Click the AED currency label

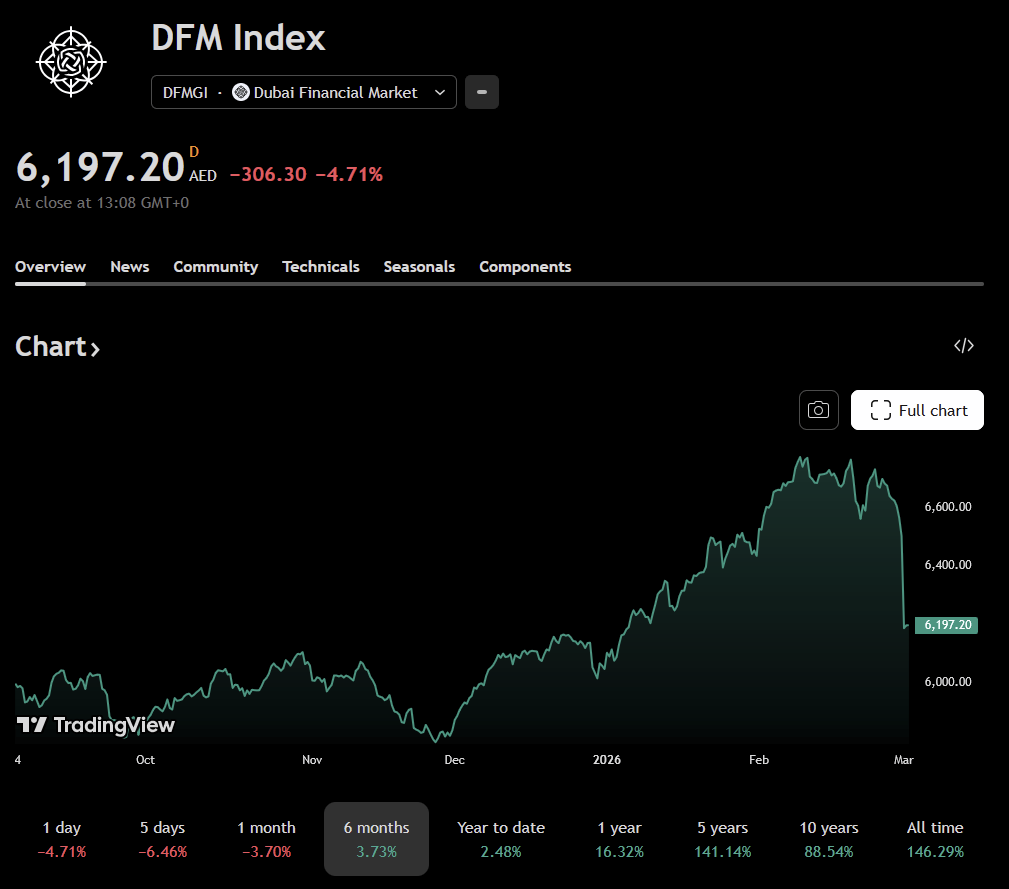tap(203, 176)
